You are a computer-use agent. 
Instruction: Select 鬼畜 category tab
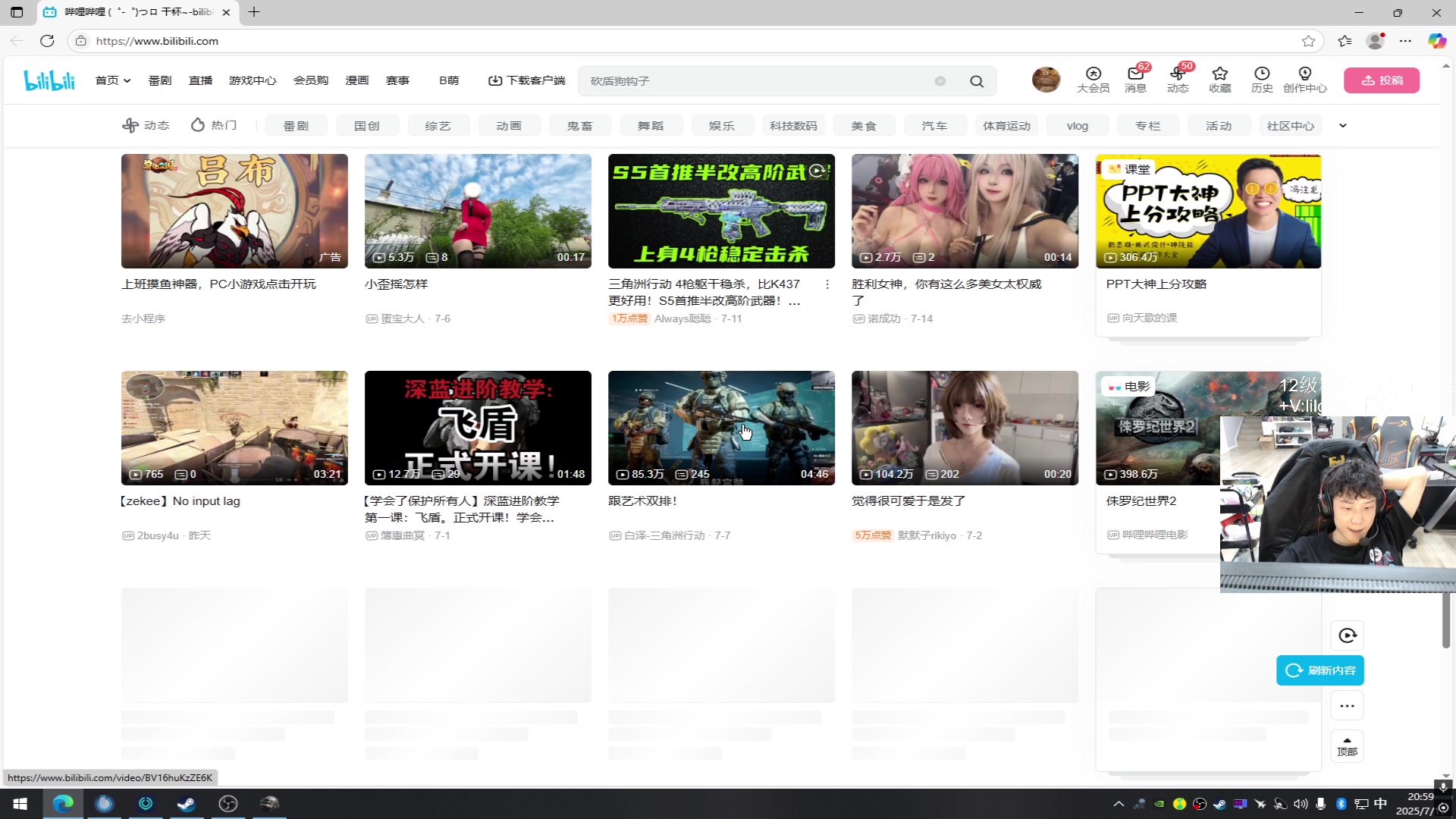click(x=580, y=126)
